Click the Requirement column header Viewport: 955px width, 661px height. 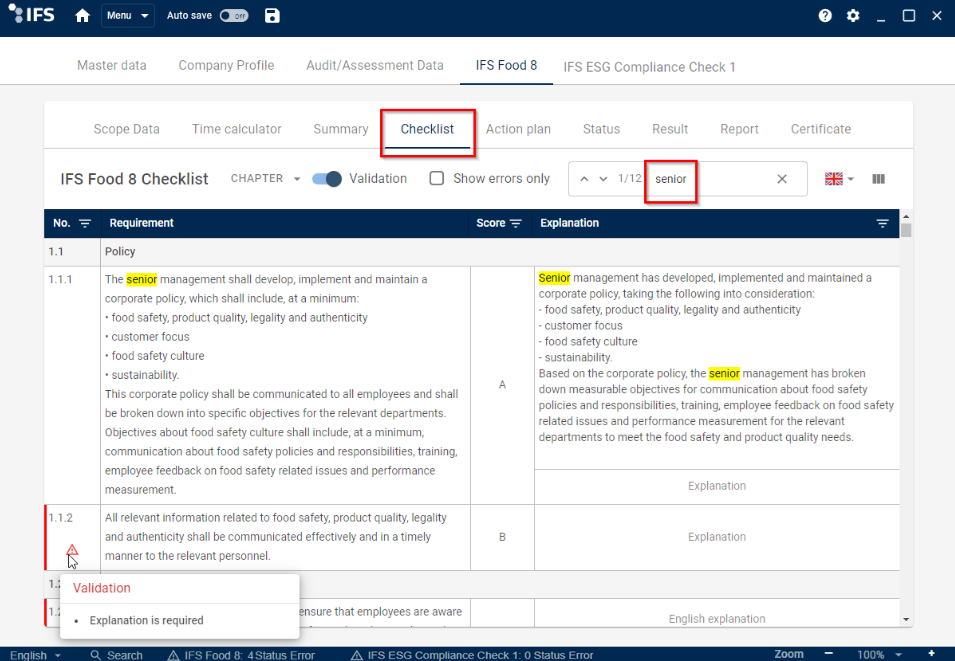(x=141, y=224)
